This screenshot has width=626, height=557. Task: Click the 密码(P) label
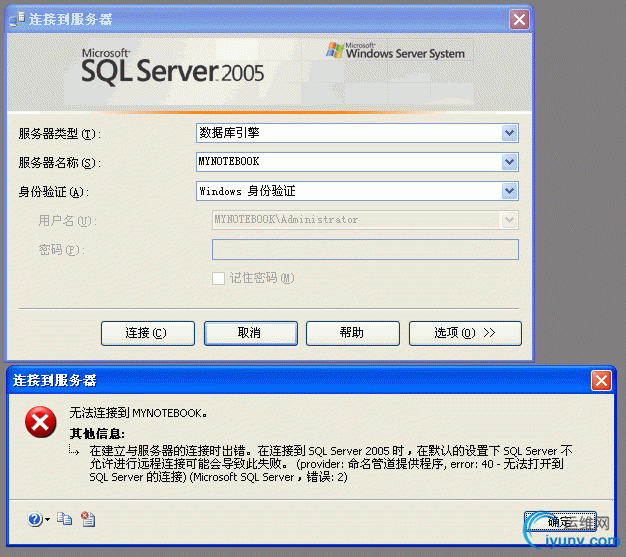[61, 250]
